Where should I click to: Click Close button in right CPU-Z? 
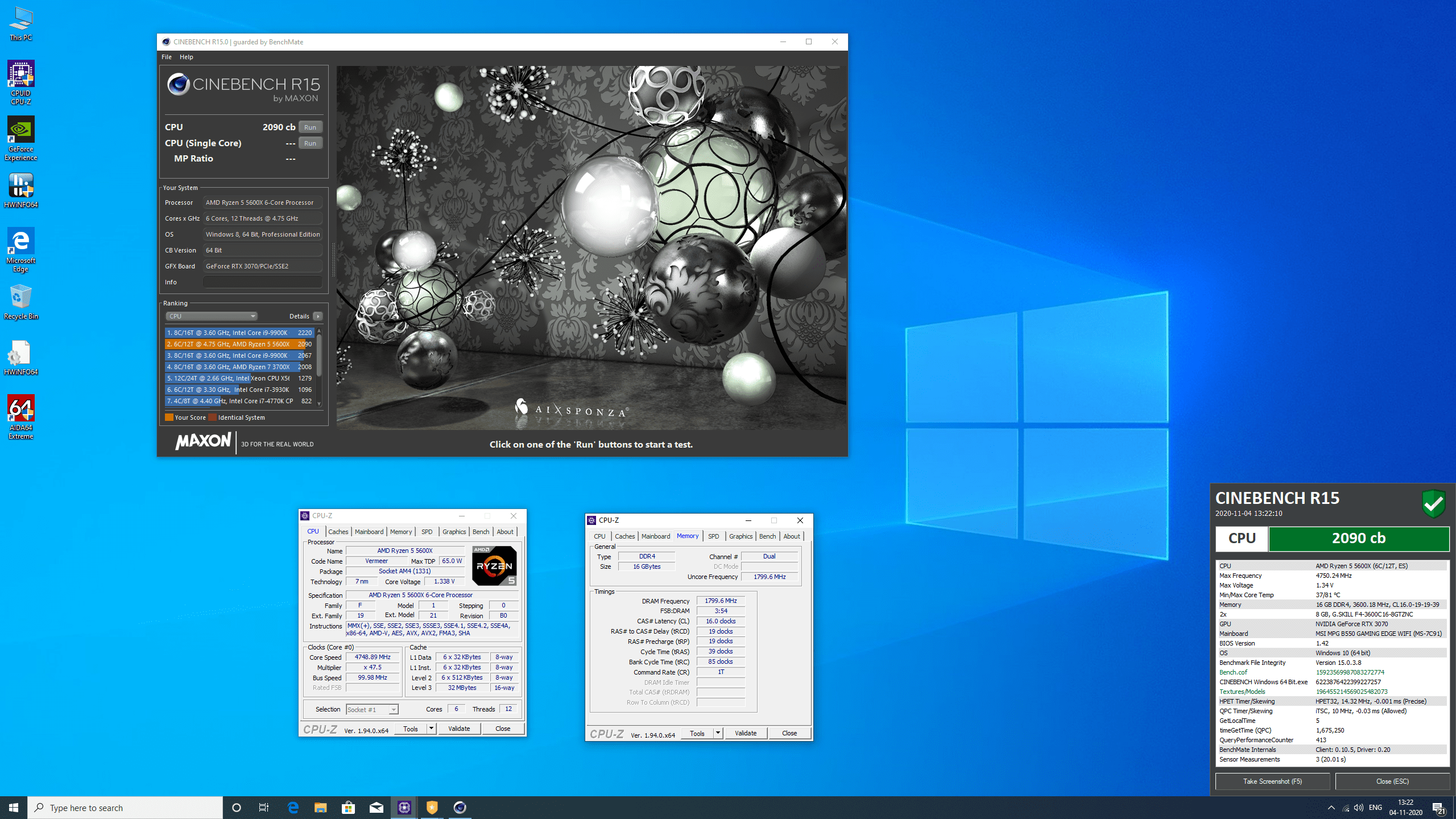pos(789,733)
